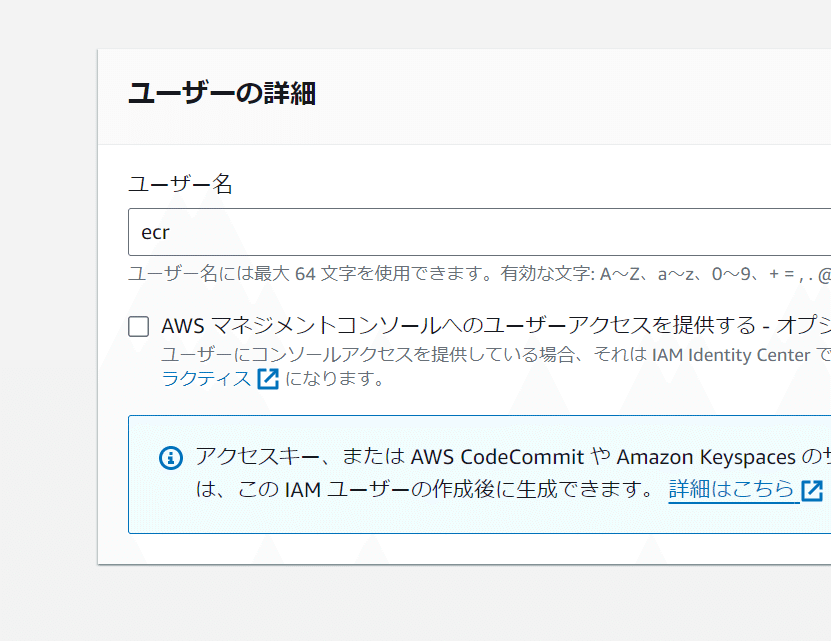Enable AWS Management Console user access checkbox
The width and height of the screenshot is (831, 641).
click(x=139, y=326)
